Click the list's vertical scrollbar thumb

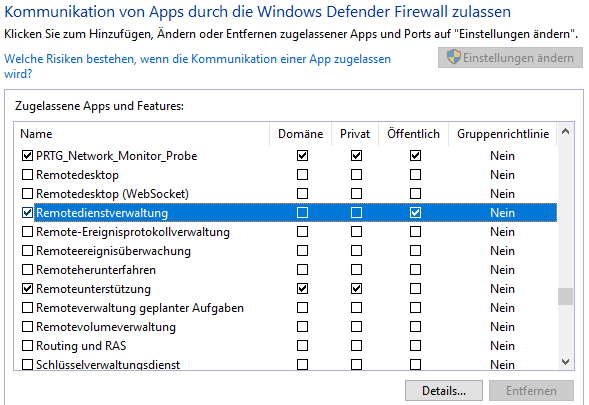click(565, 297)
